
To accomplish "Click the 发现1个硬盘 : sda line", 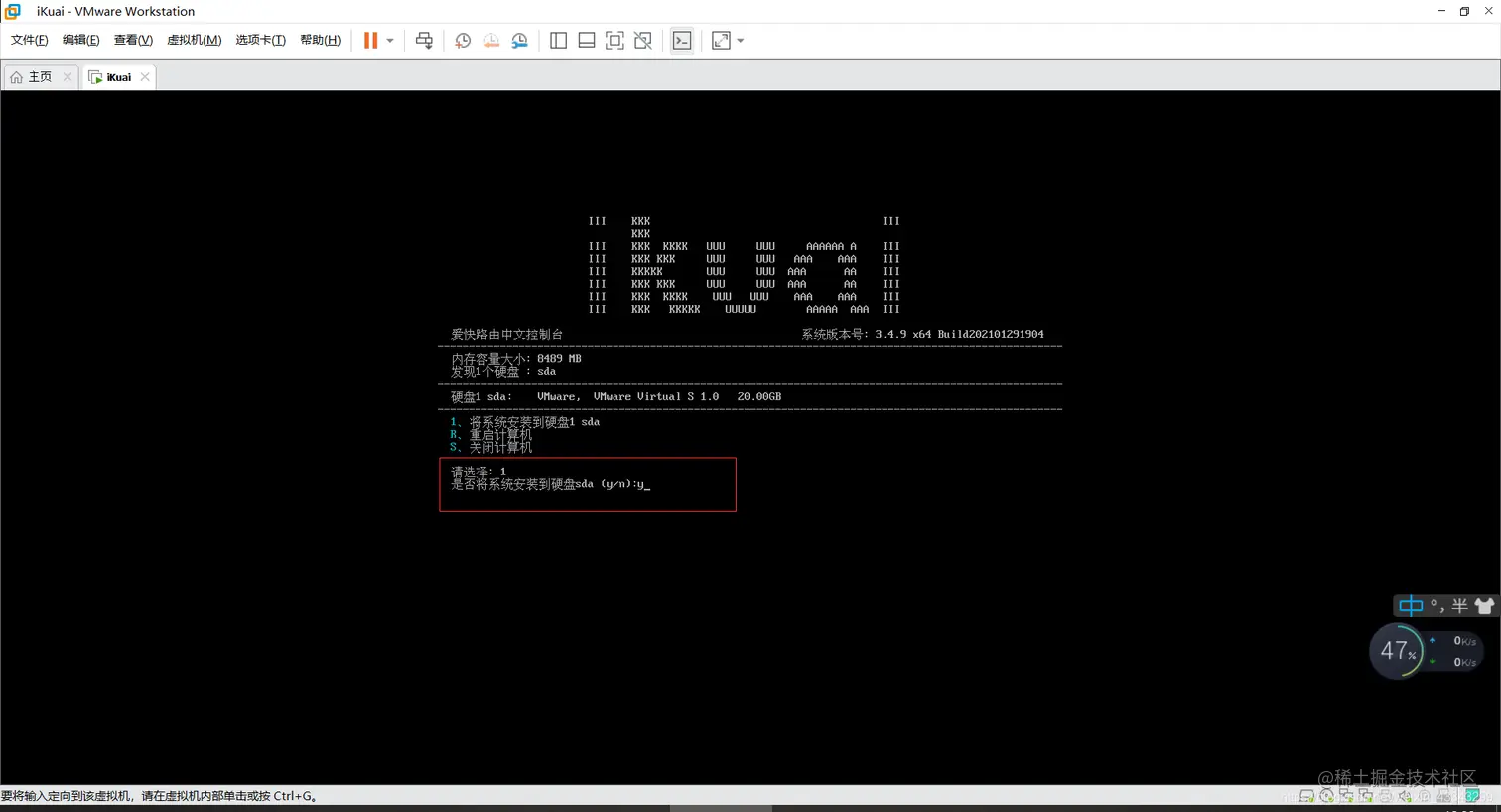I will [x=503, y=372].
